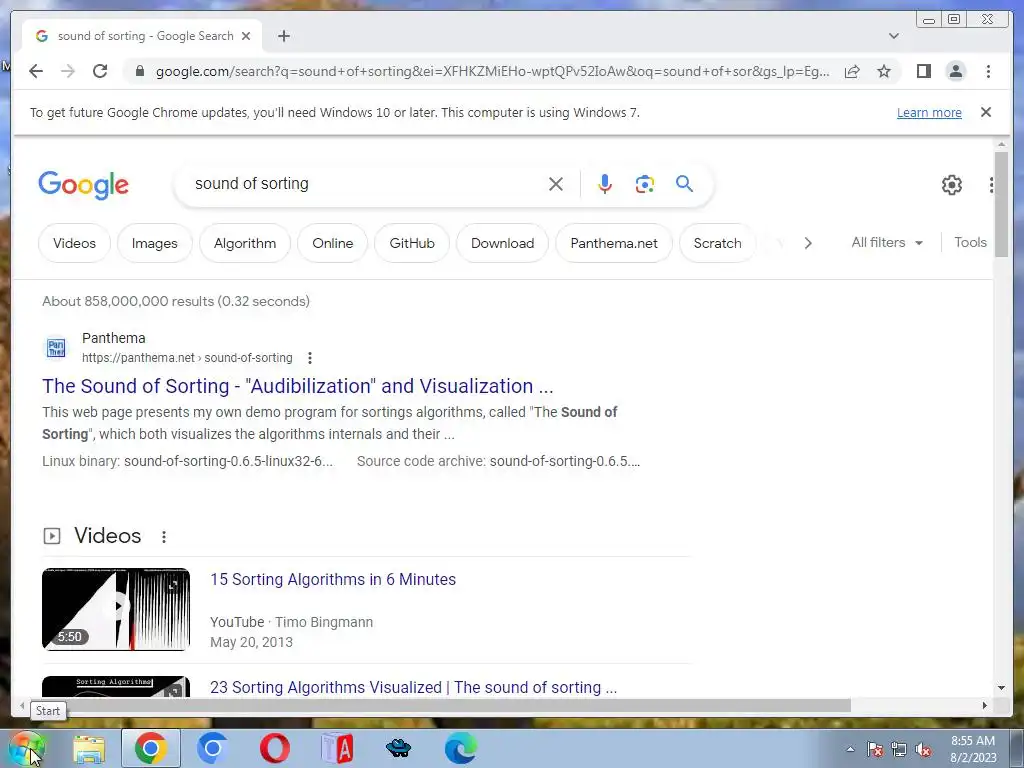Dismiss the Windows 7 update notice
Viewport: 1024px width, 768px height.
point(986,112)
